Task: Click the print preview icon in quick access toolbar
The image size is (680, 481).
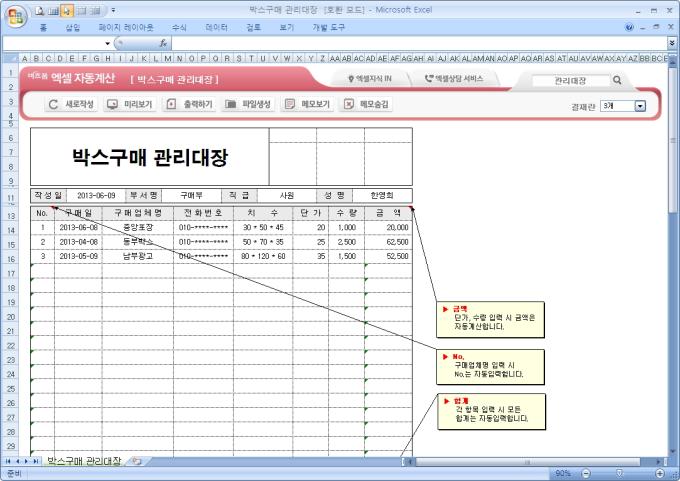Action: (x=40, y=11)
